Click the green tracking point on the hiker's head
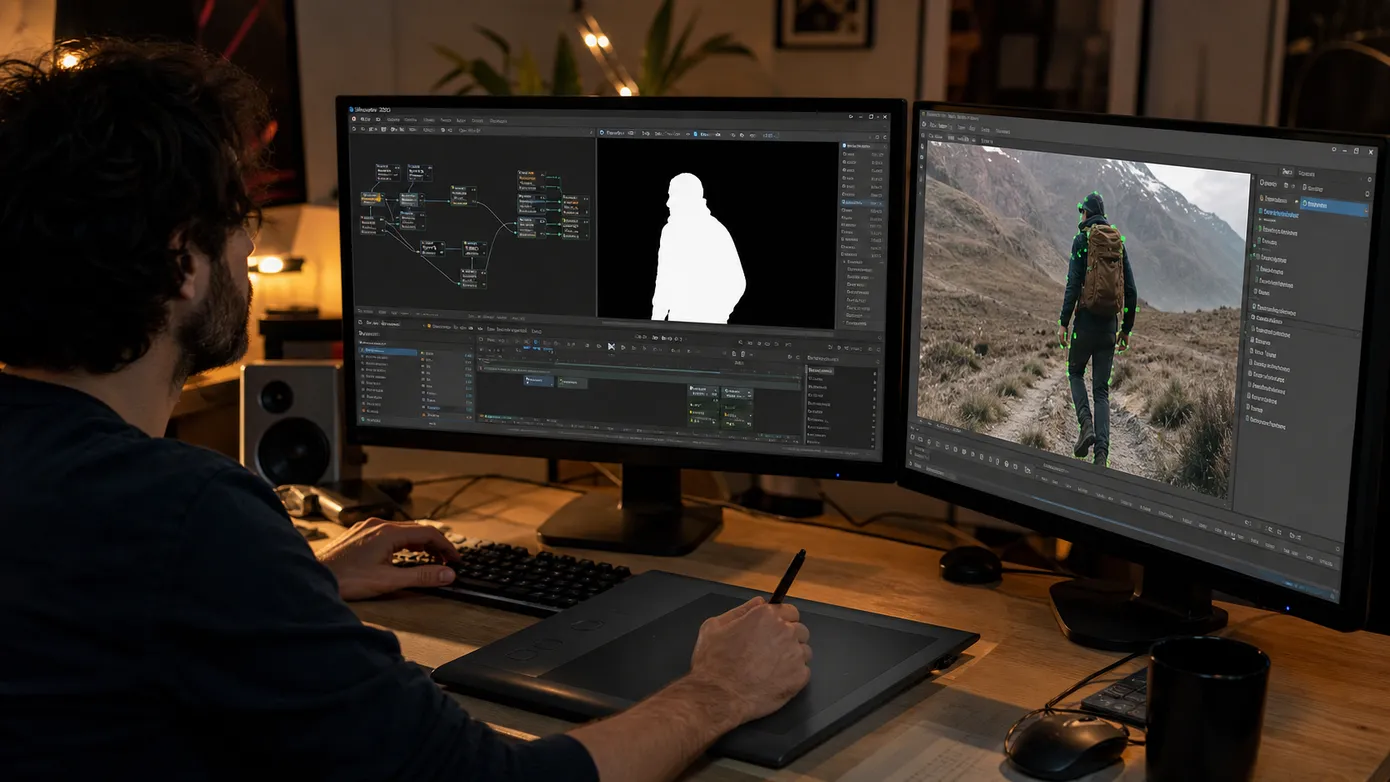The width and height of the screenshot is (1390, 782). coord(1095,193)
